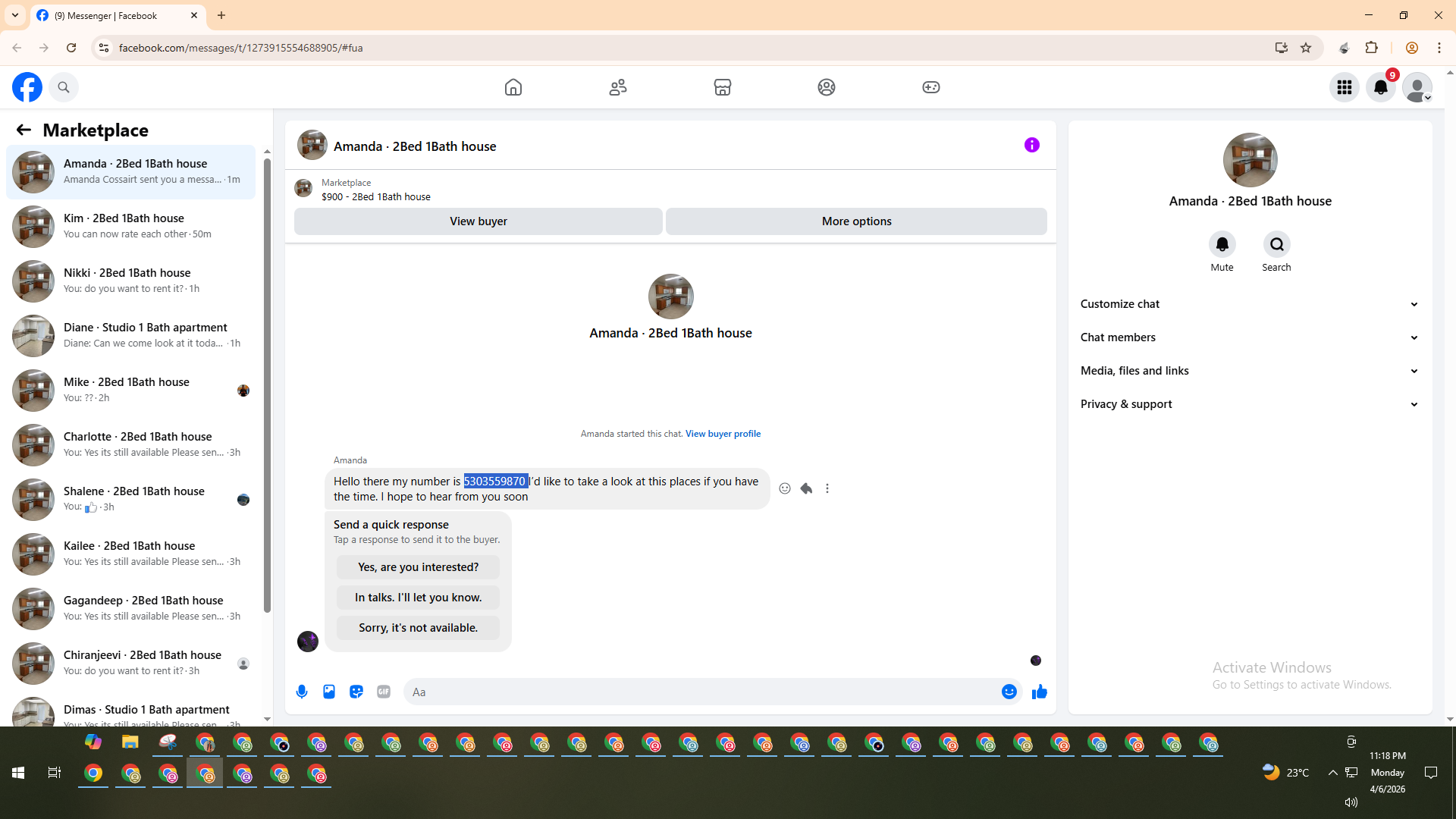The image size is (1456, 819).
Task: Open Facebook search magnifier
Action: (x=64, y=87)
